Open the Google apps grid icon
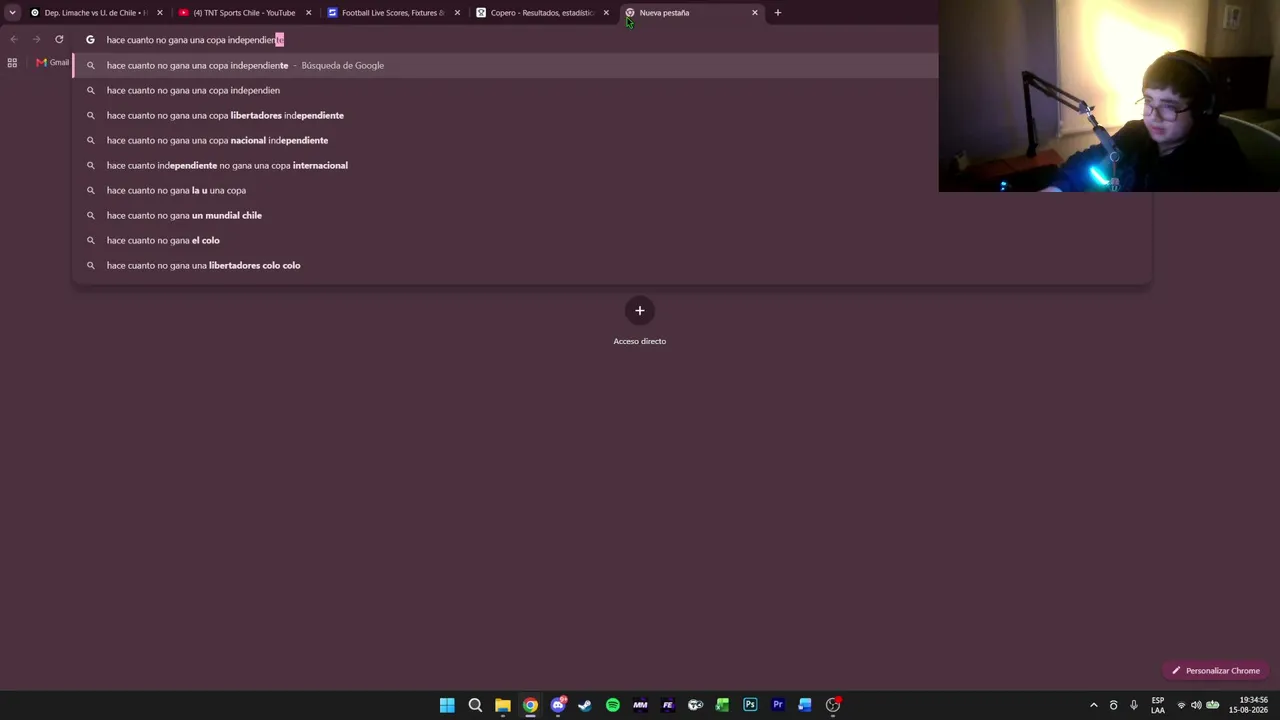 (x=12, y=63)
